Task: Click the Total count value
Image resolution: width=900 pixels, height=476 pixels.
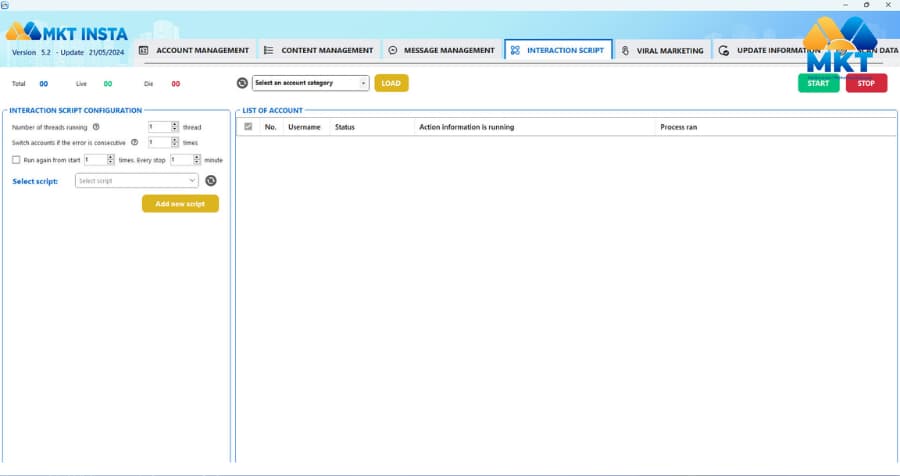Action: [44, 84]
